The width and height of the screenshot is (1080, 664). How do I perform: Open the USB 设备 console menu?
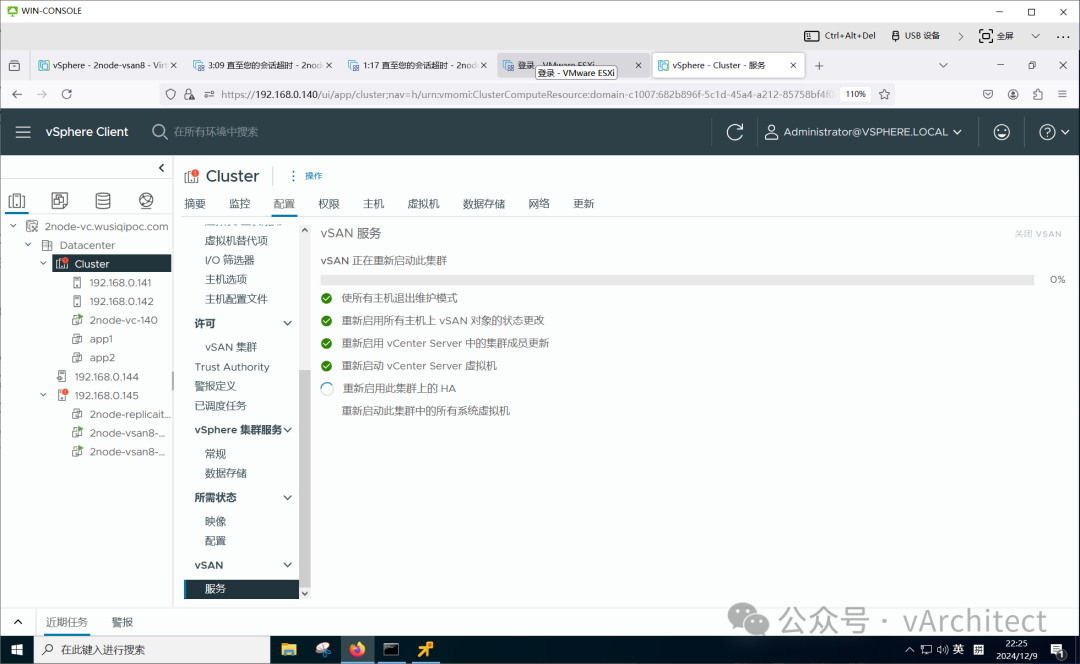point(915,36)
